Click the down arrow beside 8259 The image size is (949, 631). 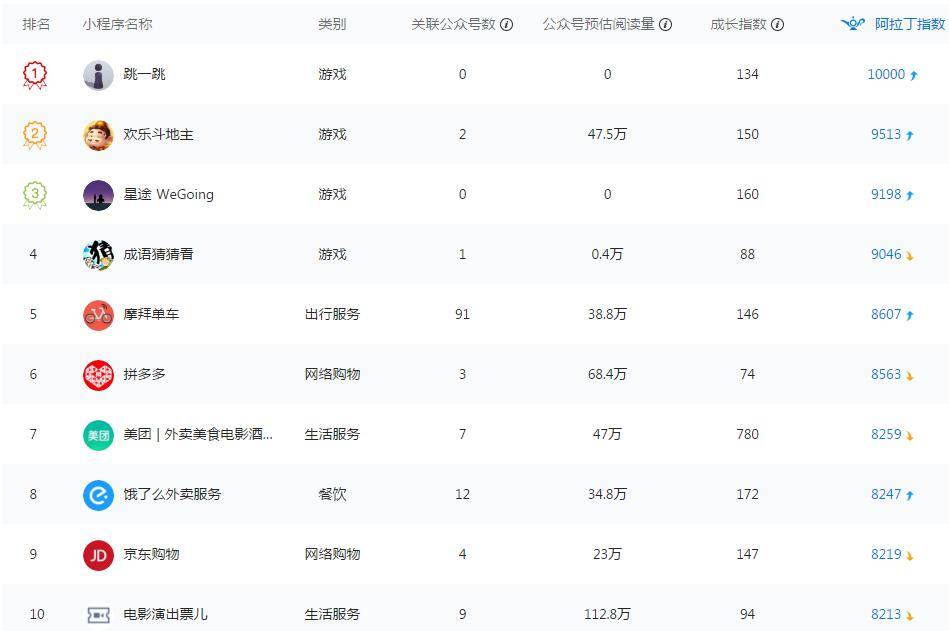click(910, 435)
